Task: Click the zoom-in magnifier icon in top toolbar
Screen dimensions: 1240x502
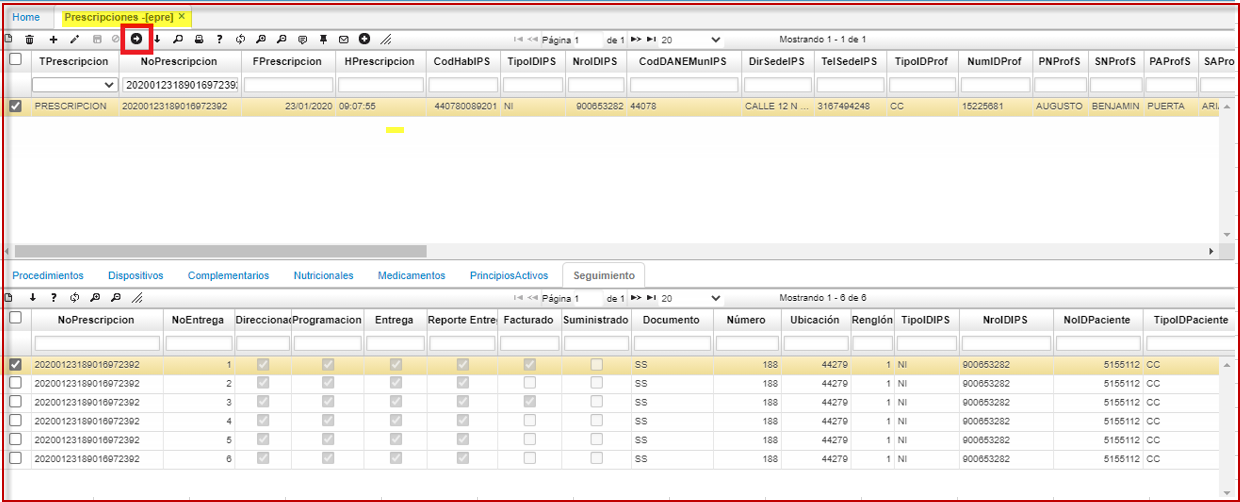Action: [x=261, y=39]
